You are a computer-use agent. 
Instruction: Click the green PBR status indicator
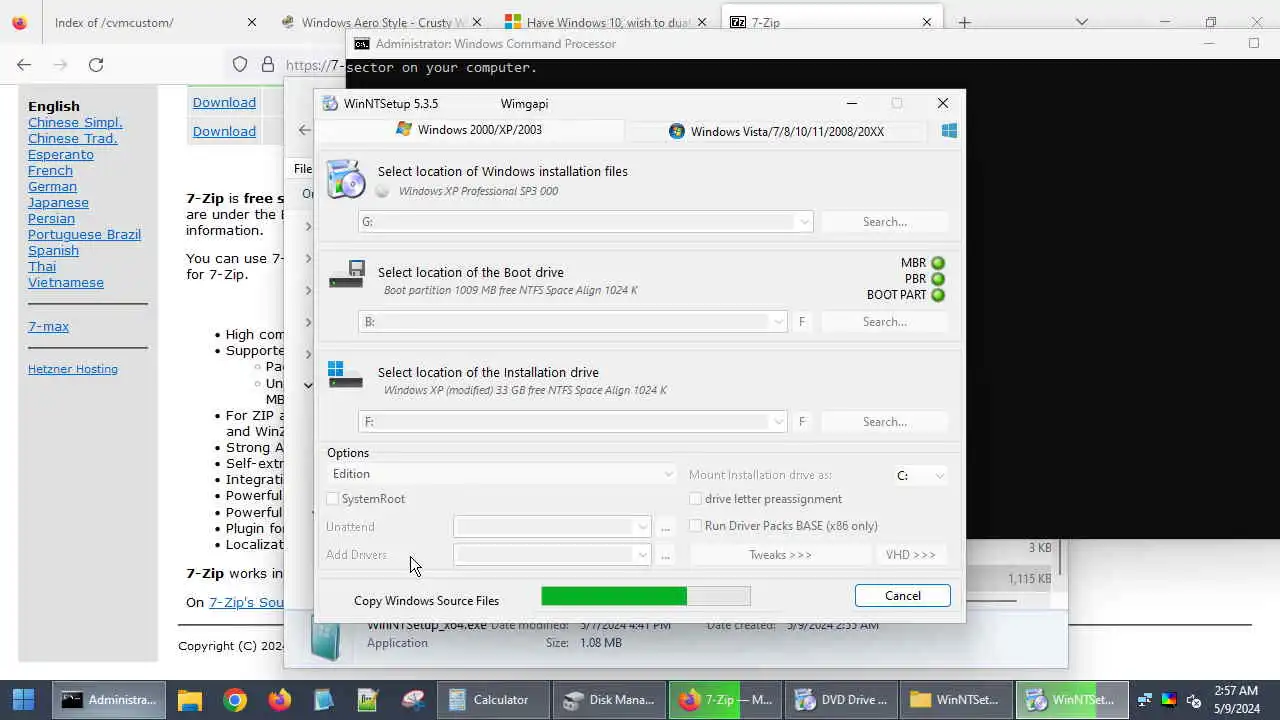pyautogui.click(x=938, y=279)
